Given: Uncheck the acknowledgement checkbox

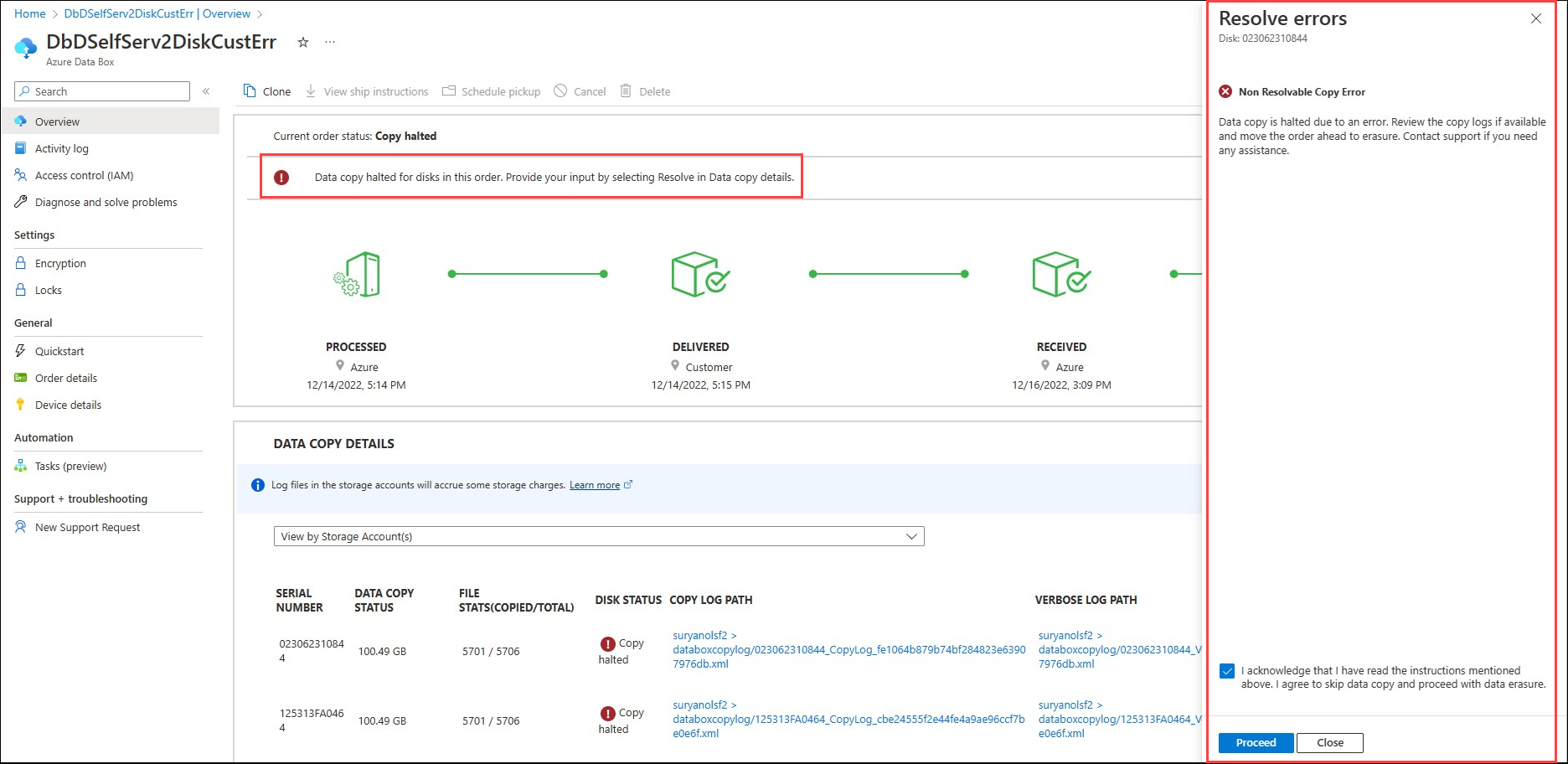Looking at the screenshot, I should point(1227,671).
